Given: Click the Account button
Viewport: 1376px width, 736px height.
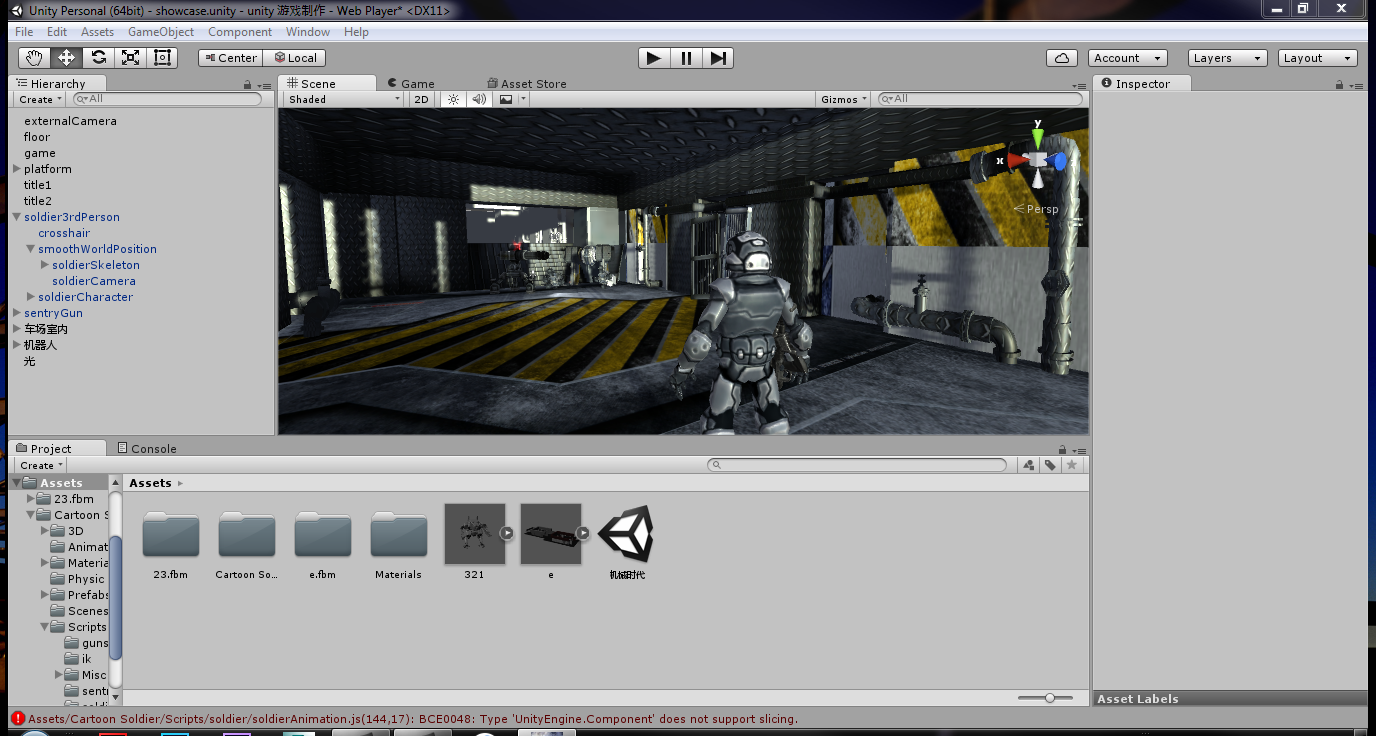Looking at the screenshot, I should (1128, 58).
